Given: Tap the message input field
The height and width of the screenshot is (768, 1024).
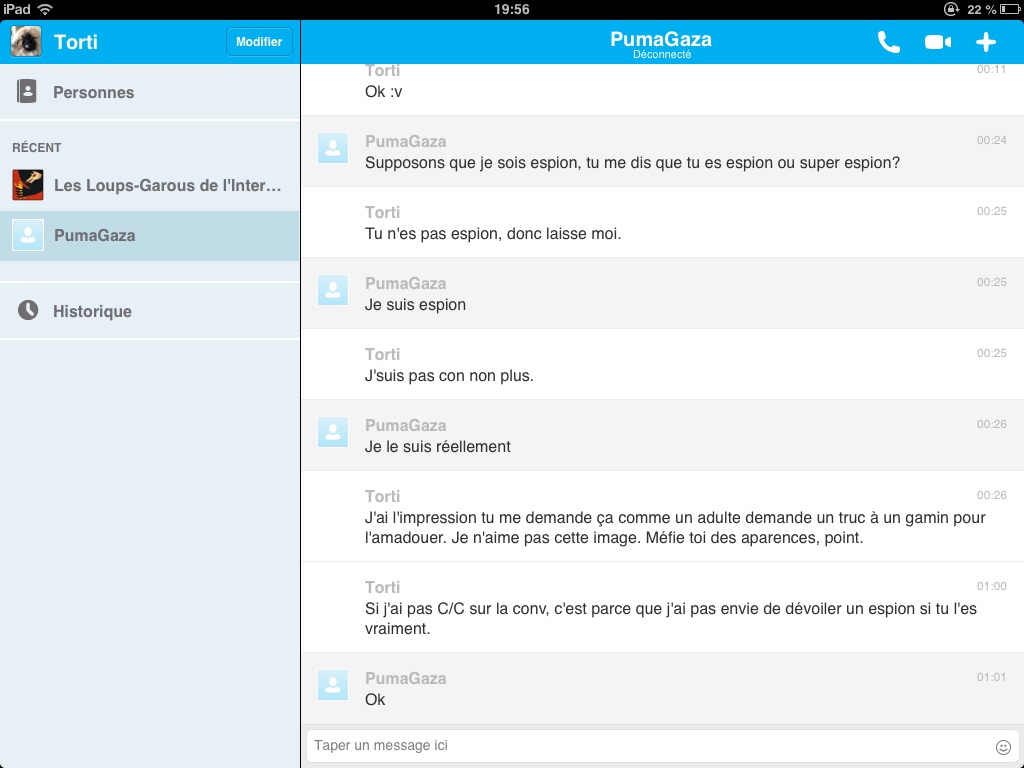Looking at the screenshot, I should click(x=648, y=746).
